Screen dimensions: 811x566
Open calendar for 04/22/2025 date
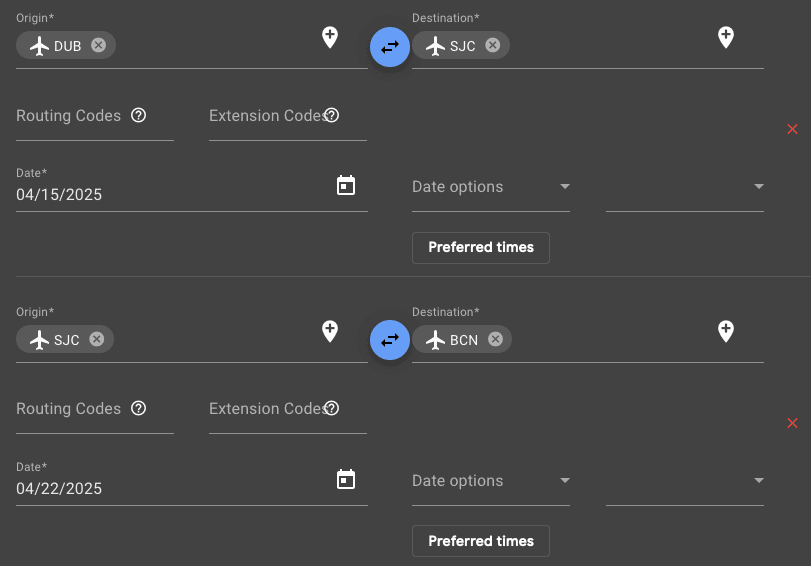346,479
